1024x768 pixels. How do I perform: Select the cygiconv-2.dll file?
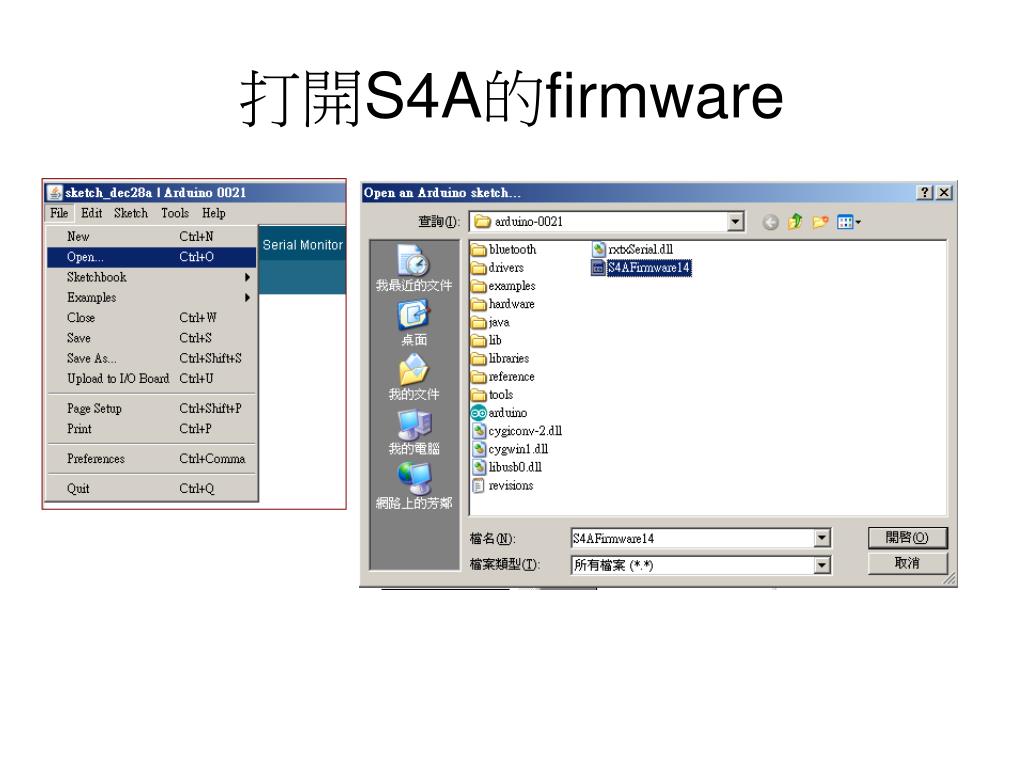point(517,431)
